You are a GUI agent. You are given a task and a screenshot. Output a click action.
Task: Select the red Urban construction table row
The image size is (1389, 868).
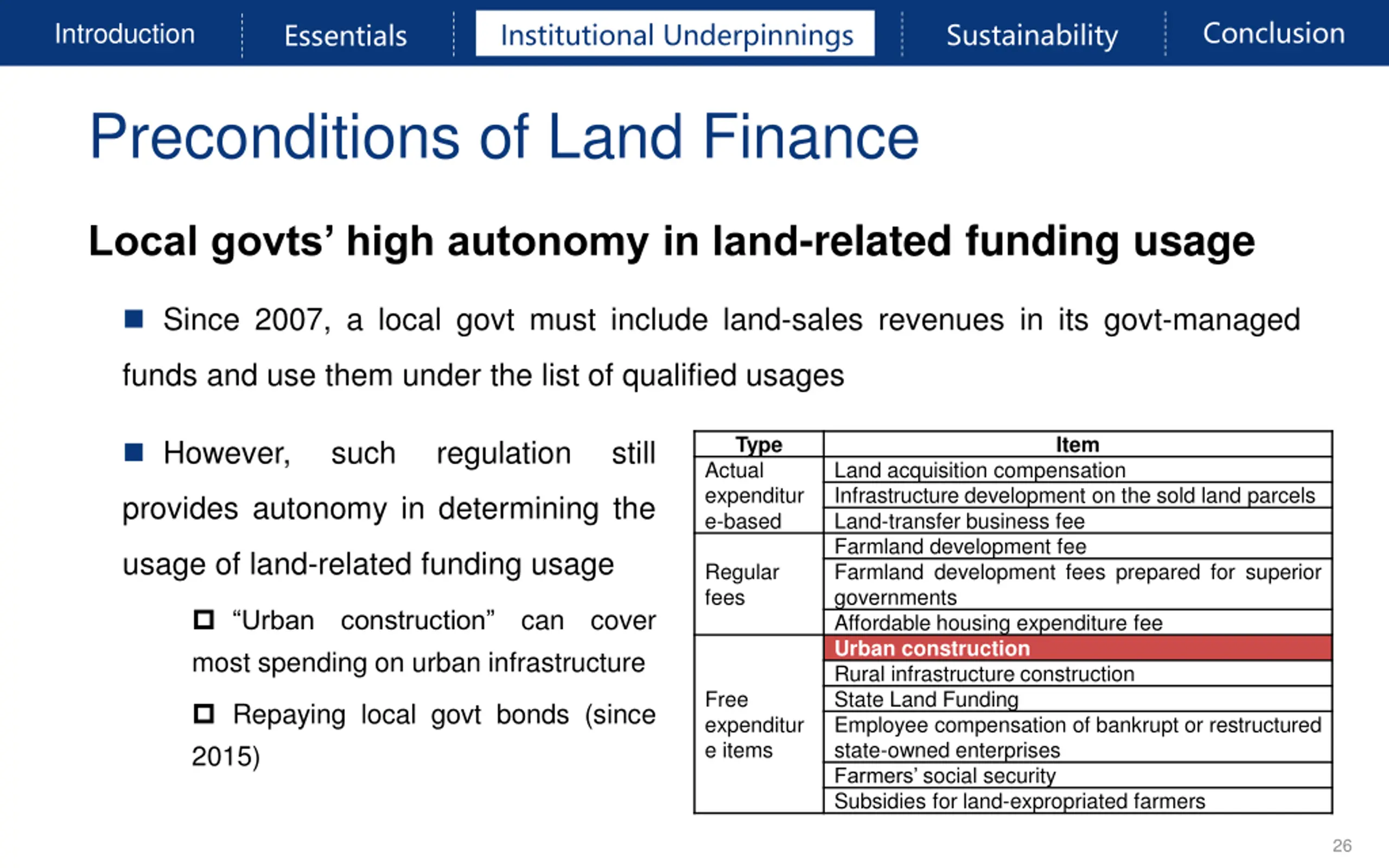1077,648
